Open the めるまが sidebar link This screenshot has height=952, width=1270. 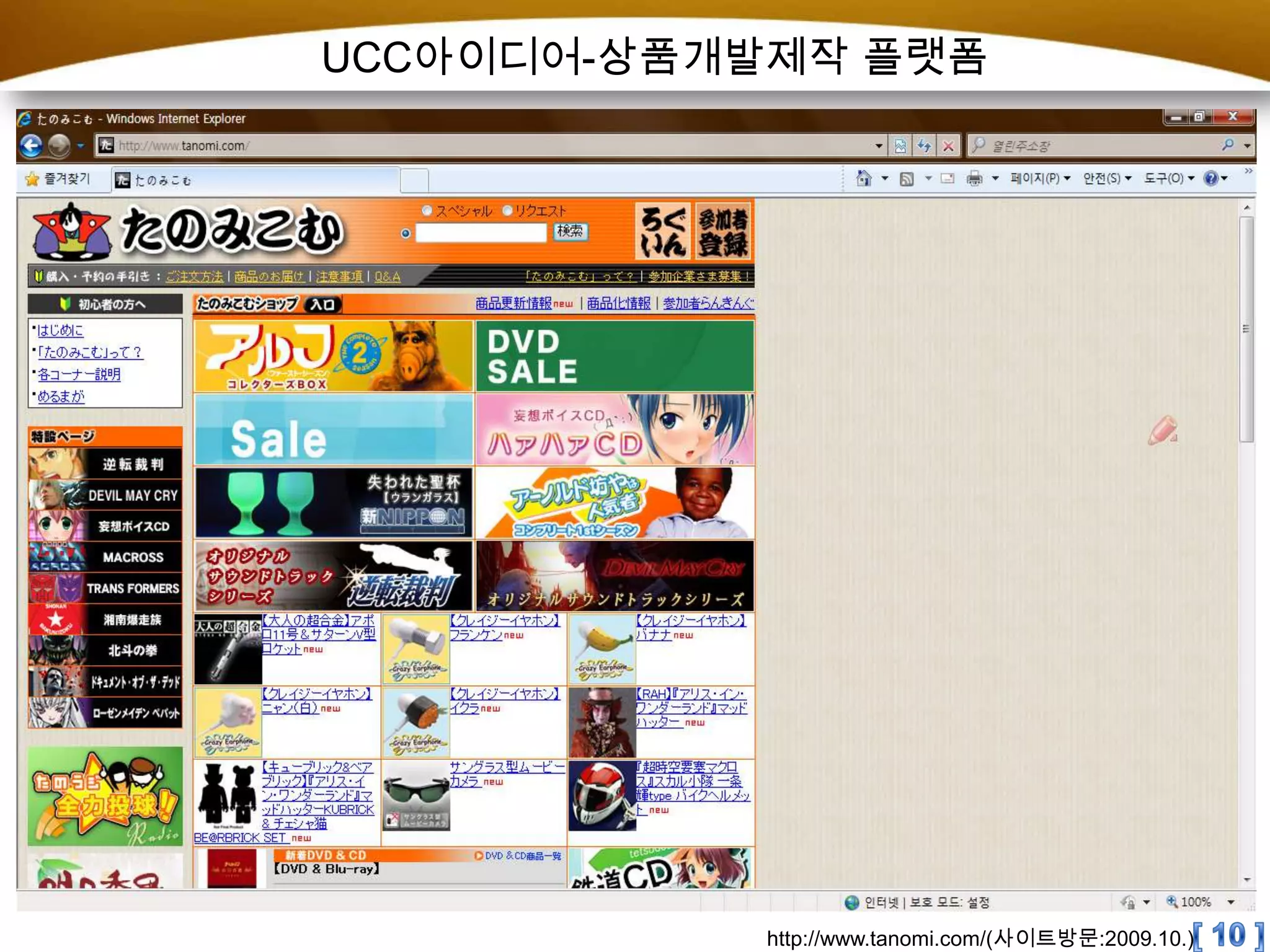[x=61, y=396]
